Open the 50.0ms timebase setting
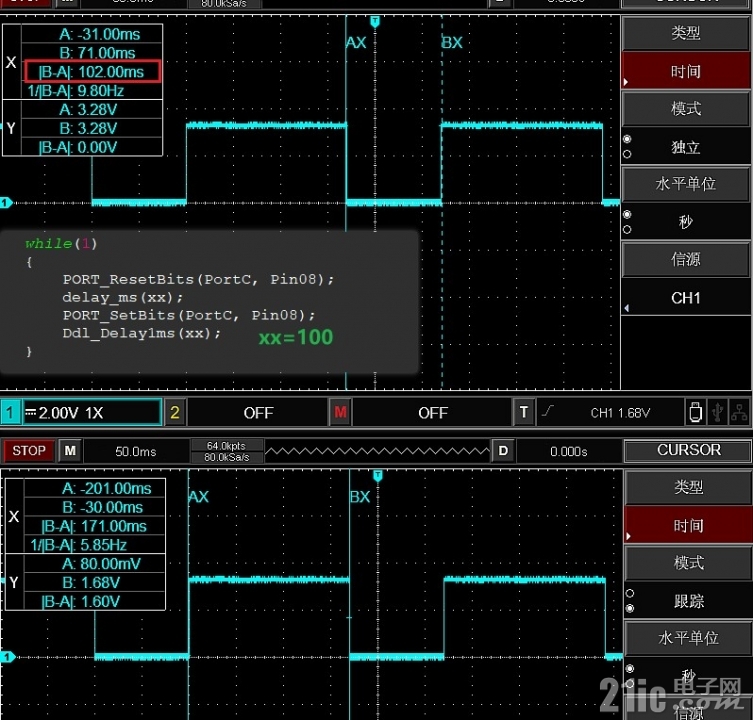Image resolution: width=753 pixels, height=720 pixels. 135,451
